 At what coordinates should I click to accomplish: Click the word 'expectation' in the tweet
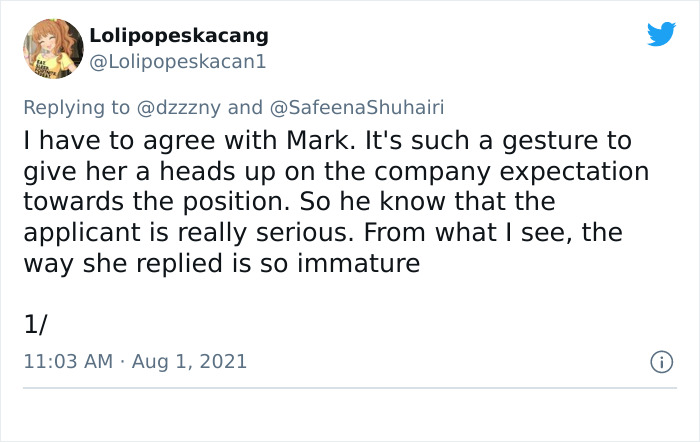pos(574,172)
